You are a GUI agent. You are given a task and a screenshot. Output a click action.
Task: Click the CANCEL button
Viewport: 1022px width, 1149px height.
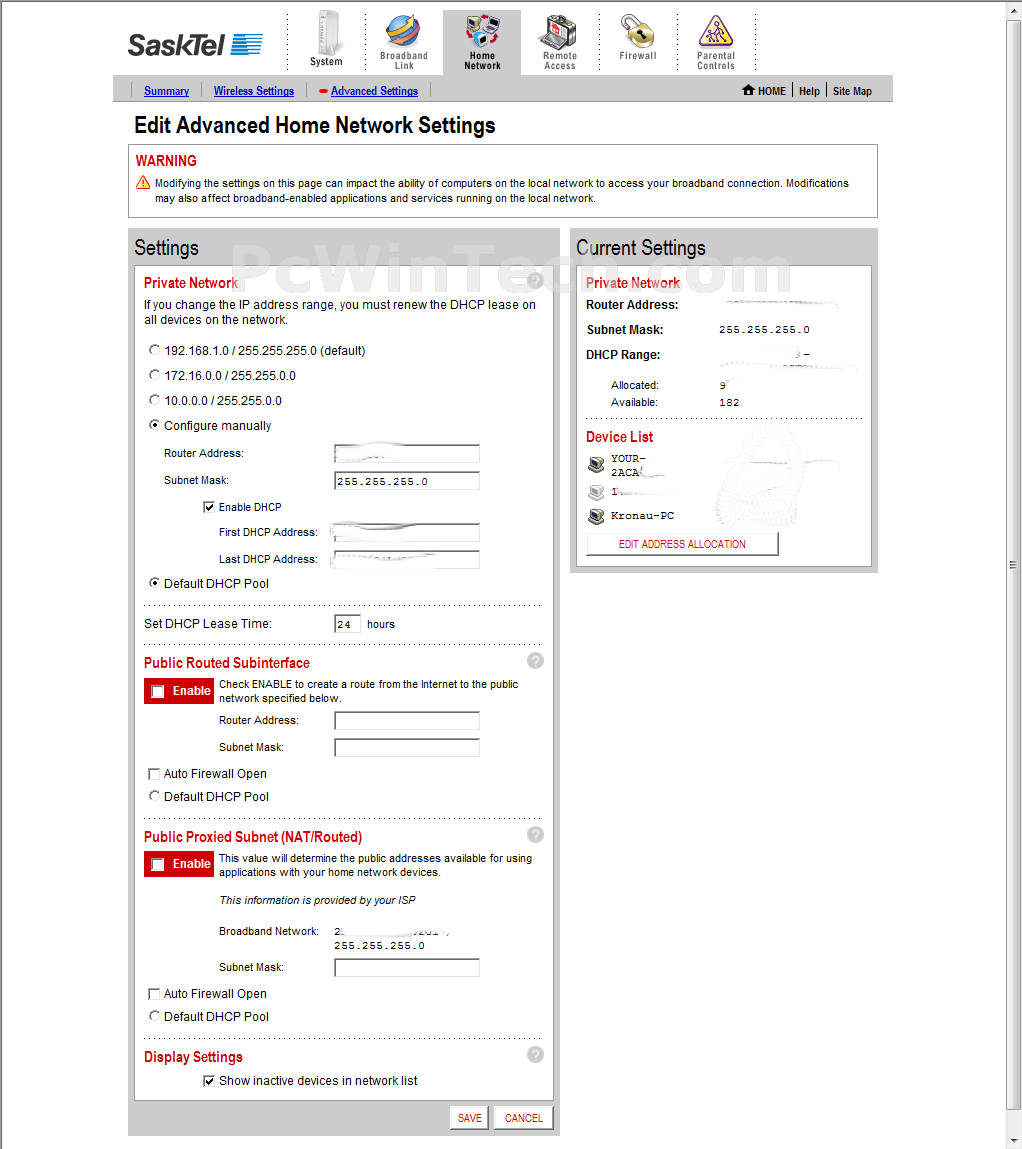pyautogui.click(x=524, y=1118)
